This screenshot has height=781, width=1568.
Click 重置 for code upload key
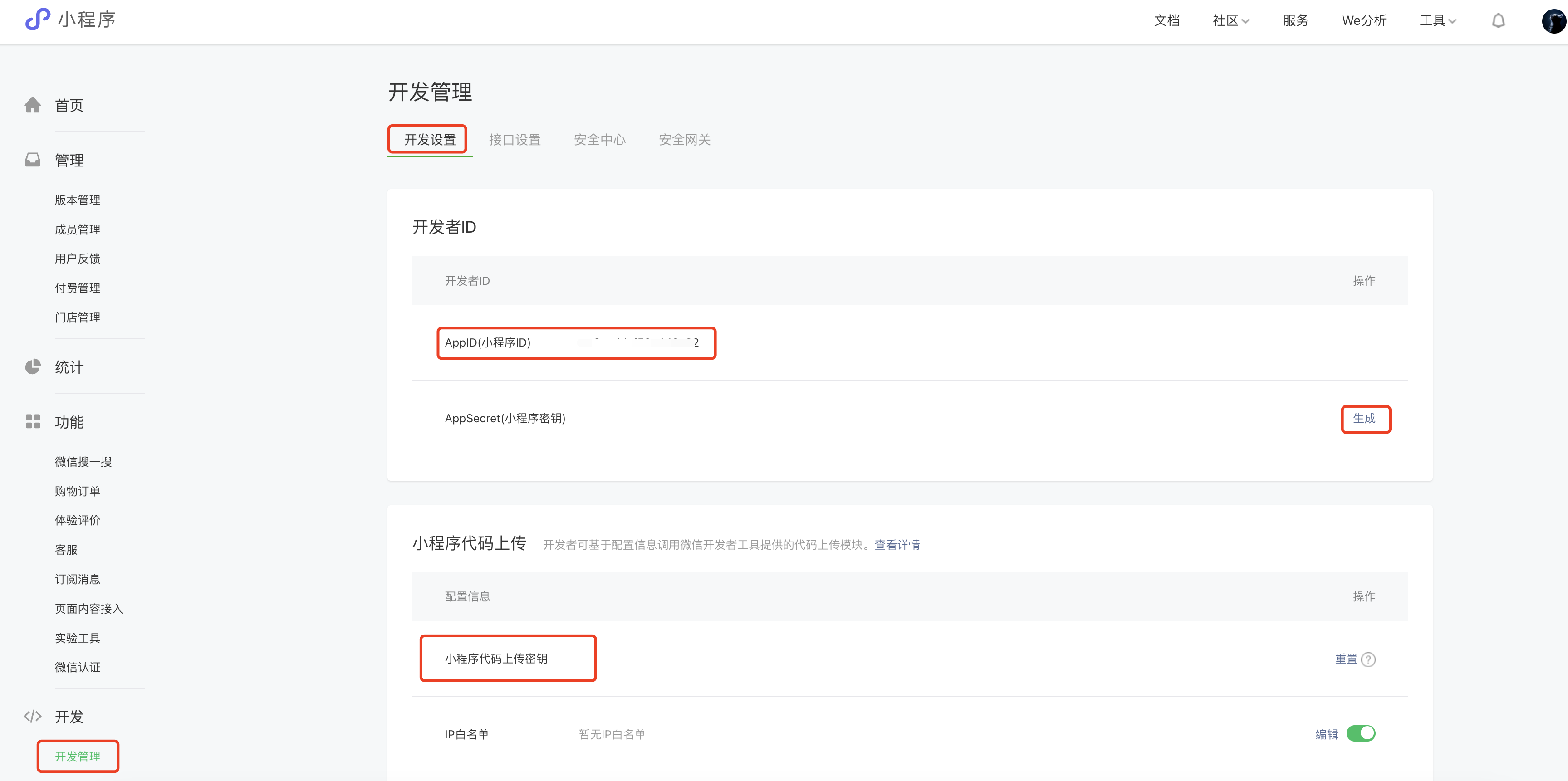point(1346,659)
